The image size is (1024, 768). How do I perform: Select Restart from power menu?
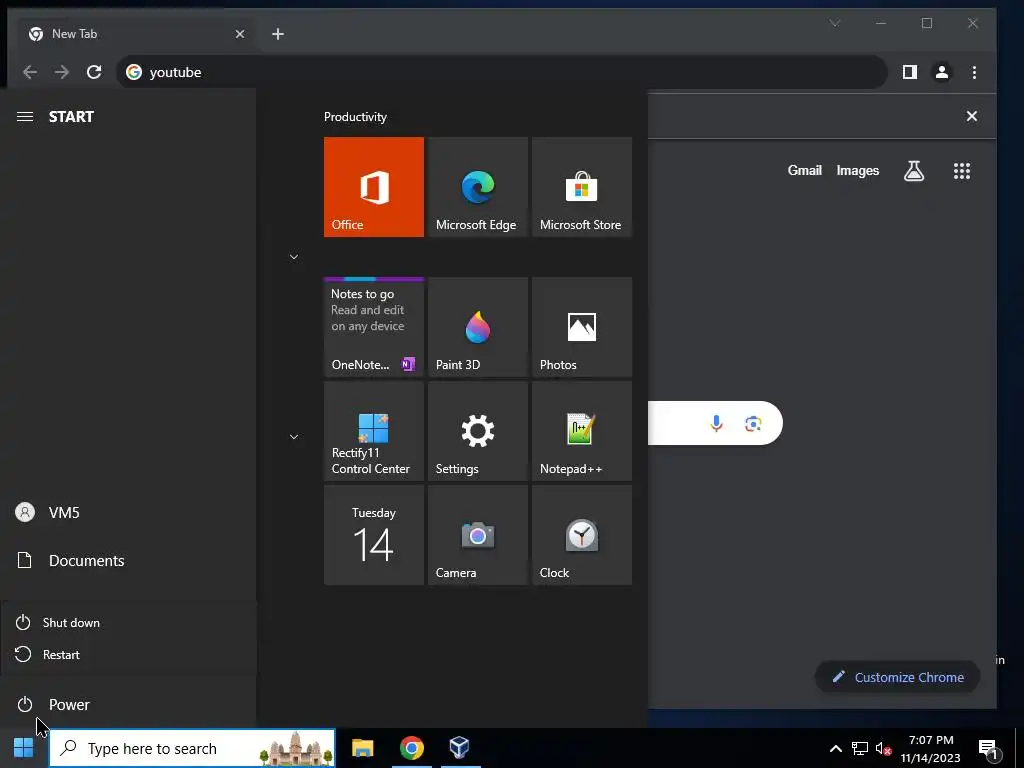(x=129, y=654)
